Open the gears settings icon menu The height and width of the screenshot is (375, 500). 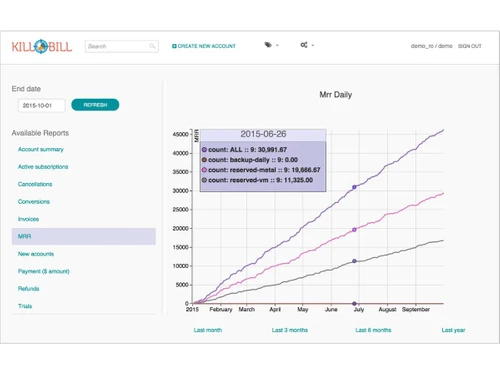click(x=304, y=45)
